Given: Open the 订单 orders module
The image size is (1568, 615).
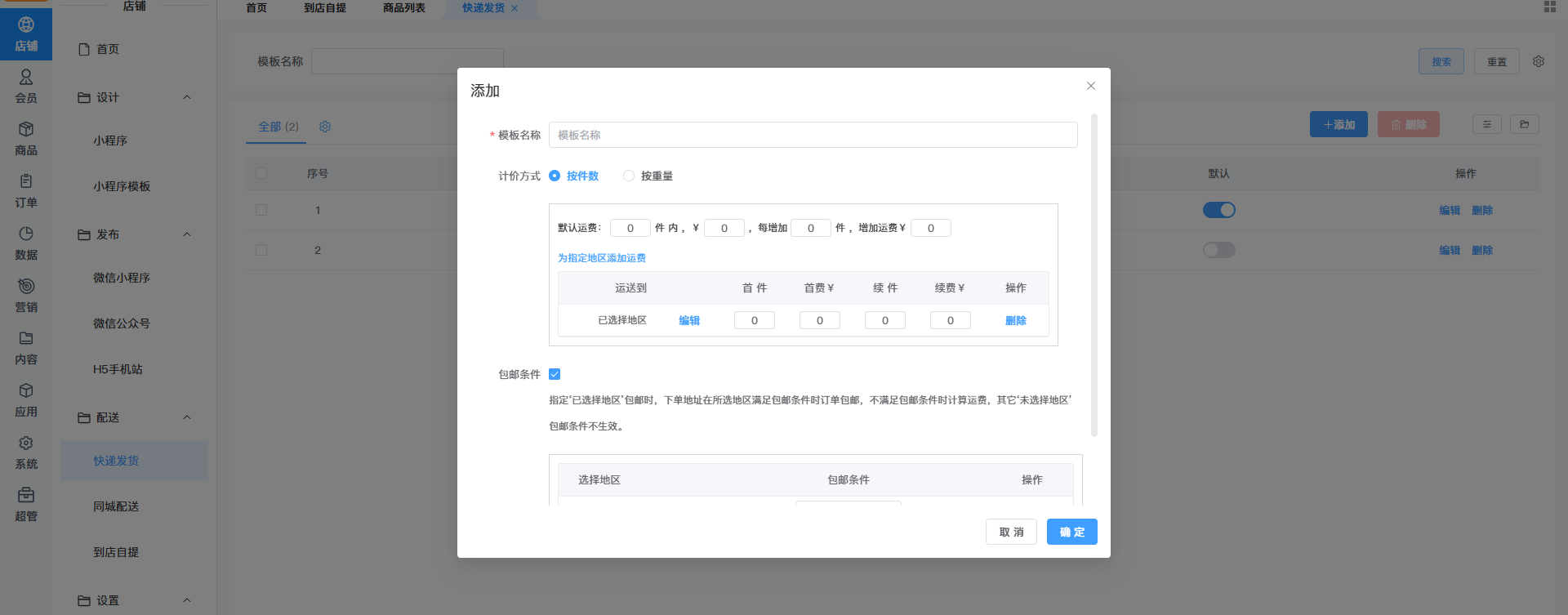Looking at the screenshot, I should click(26, 191).
